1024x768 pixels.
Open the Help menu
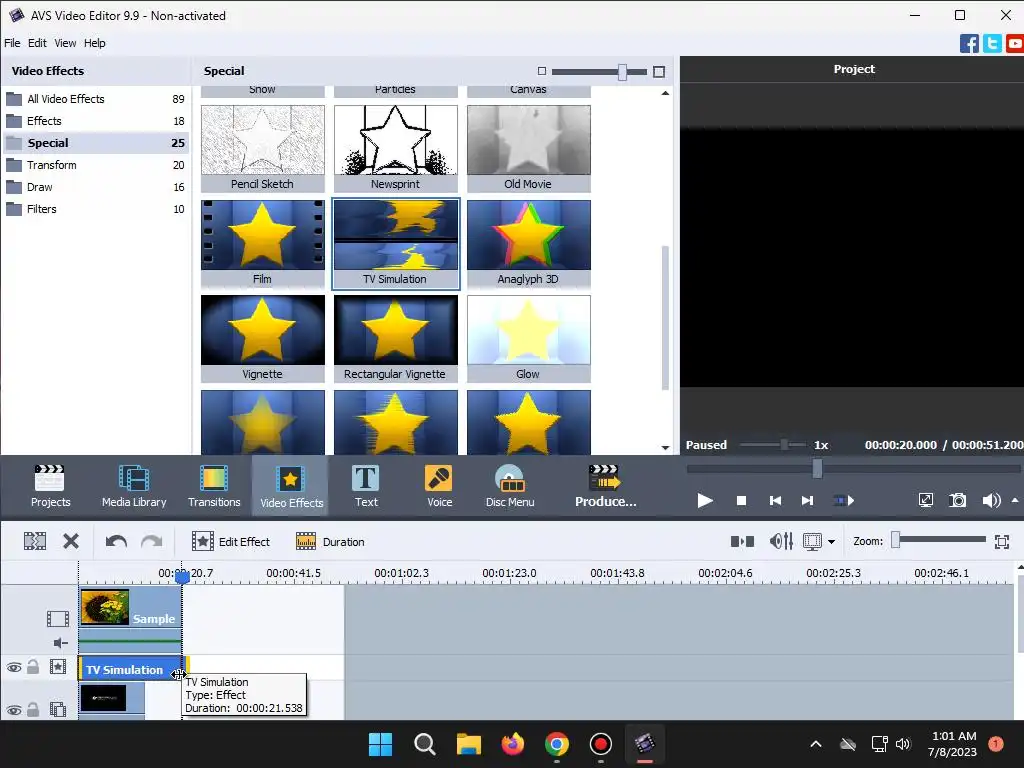pyautogui.click(x=95, y=43)
